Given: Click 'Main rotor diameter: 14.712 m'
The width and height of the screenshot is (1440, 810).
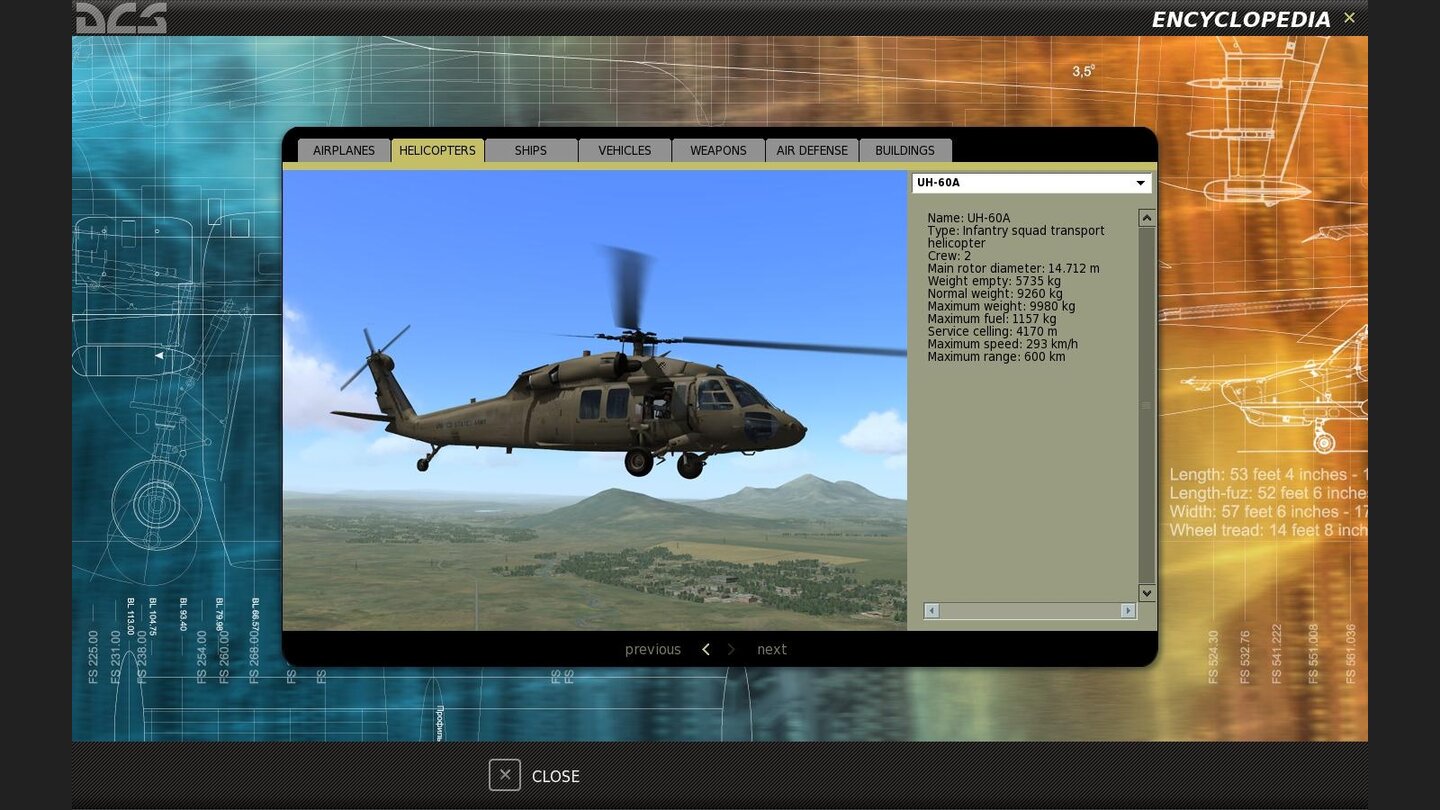Looking at the screenshot, I should [1013, 269].
